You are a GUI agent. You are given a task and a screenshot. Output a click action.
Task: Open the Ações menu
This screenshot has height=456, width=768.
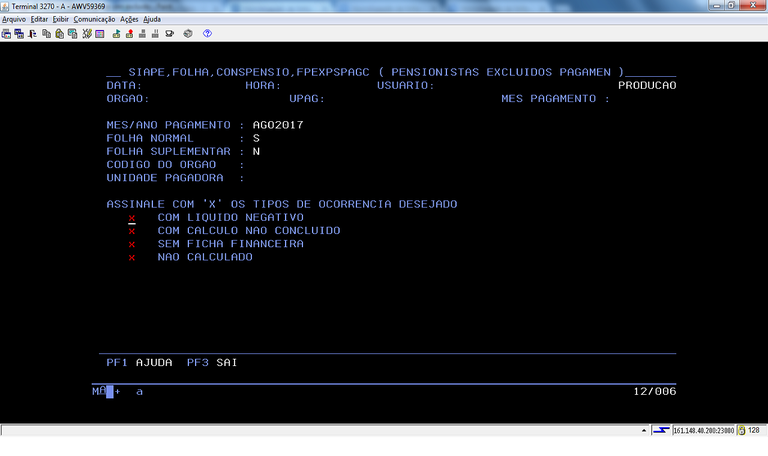point(129,19)
